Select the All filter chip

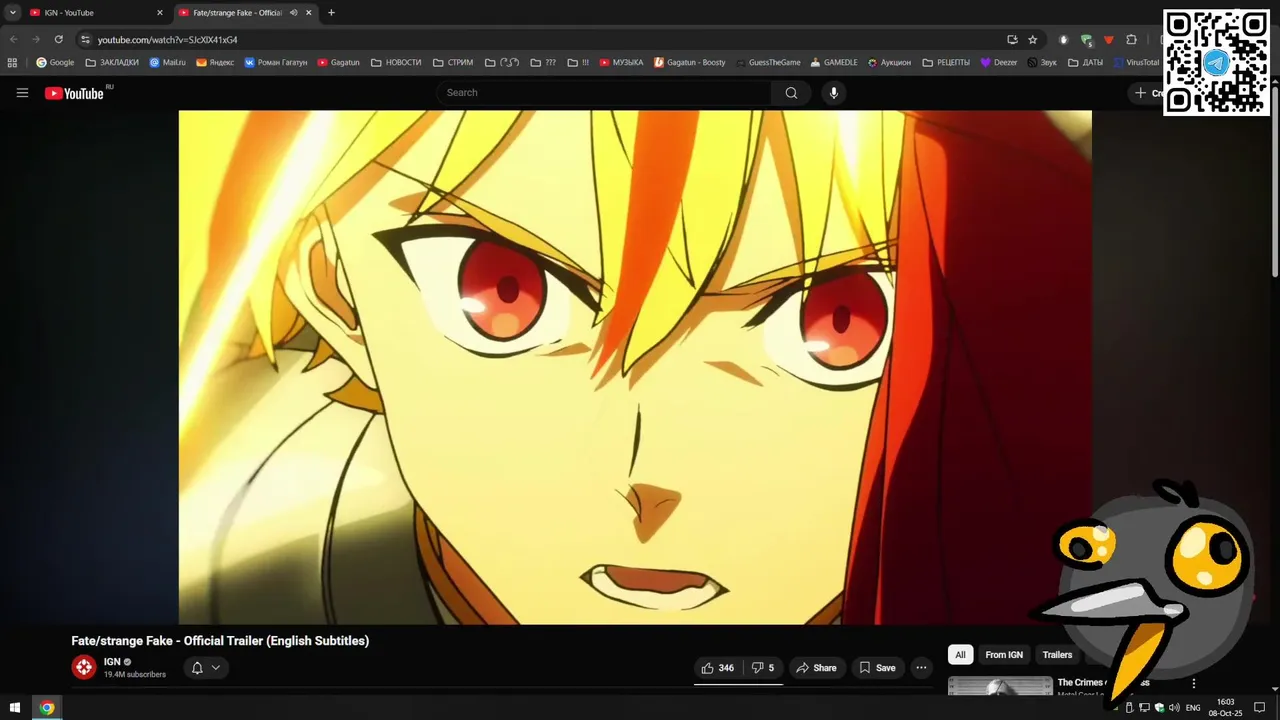[960, 655]
